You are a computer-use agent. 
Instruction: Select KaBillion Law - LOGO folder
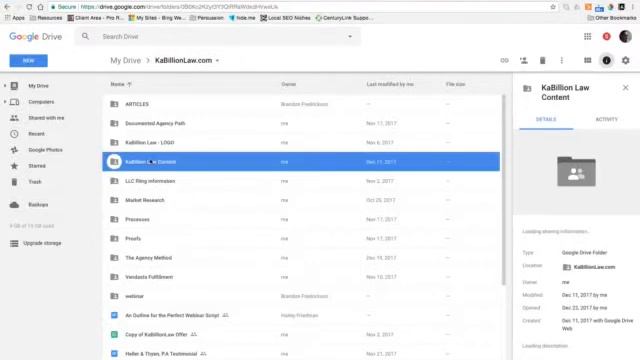[x=301, y=142]
